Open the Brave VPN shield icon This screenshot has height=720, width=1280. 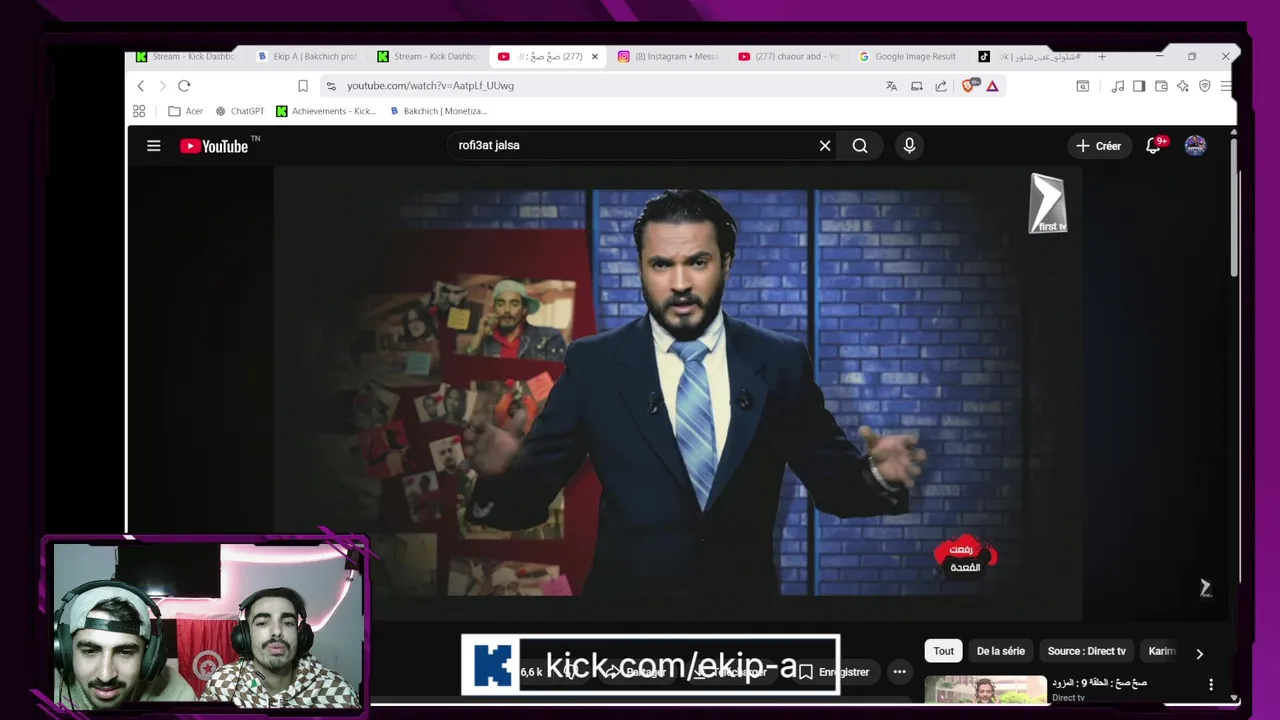pos(1205,86)
